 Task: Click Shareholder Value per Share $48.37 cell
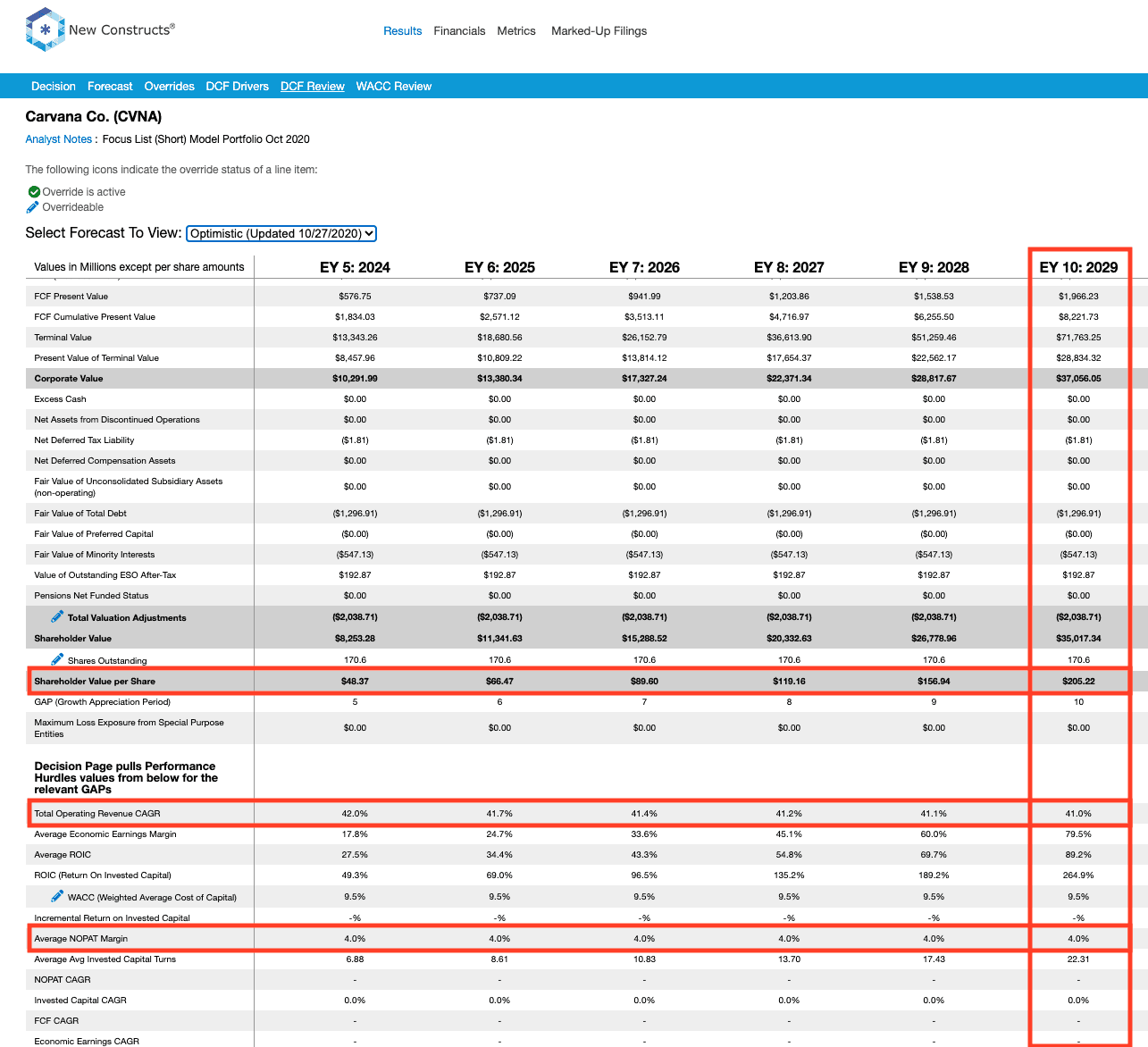[355, 681]
